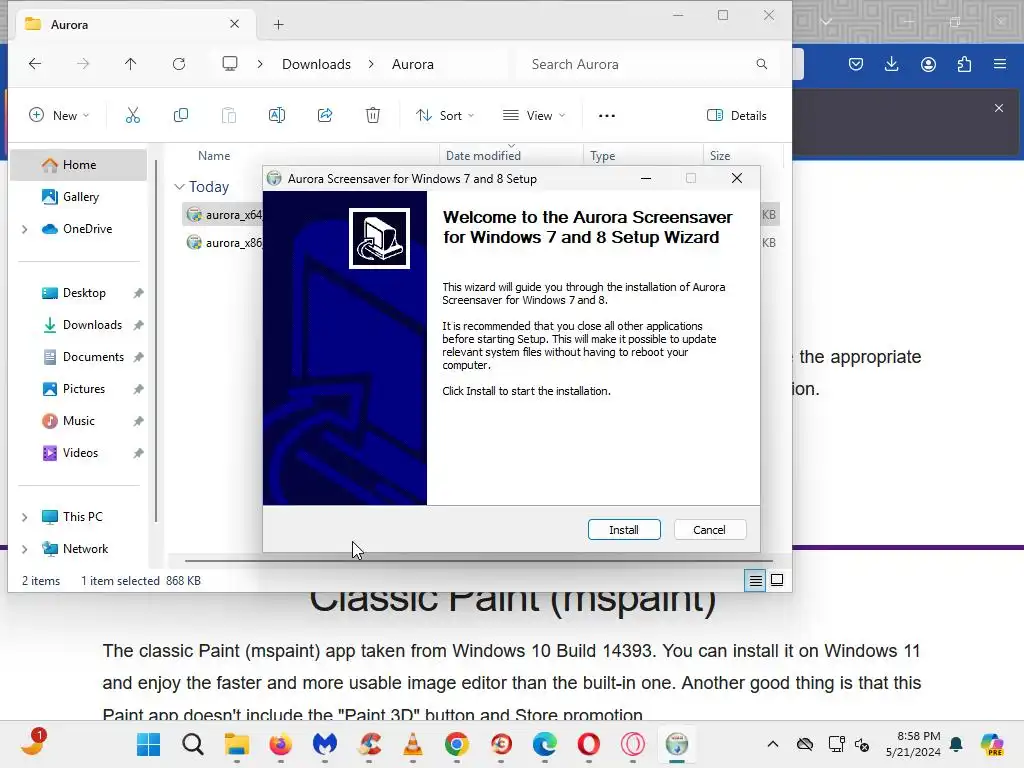Refresh the Aurora folder view
Screen dimensions: 1024x768
coord(179,64)
